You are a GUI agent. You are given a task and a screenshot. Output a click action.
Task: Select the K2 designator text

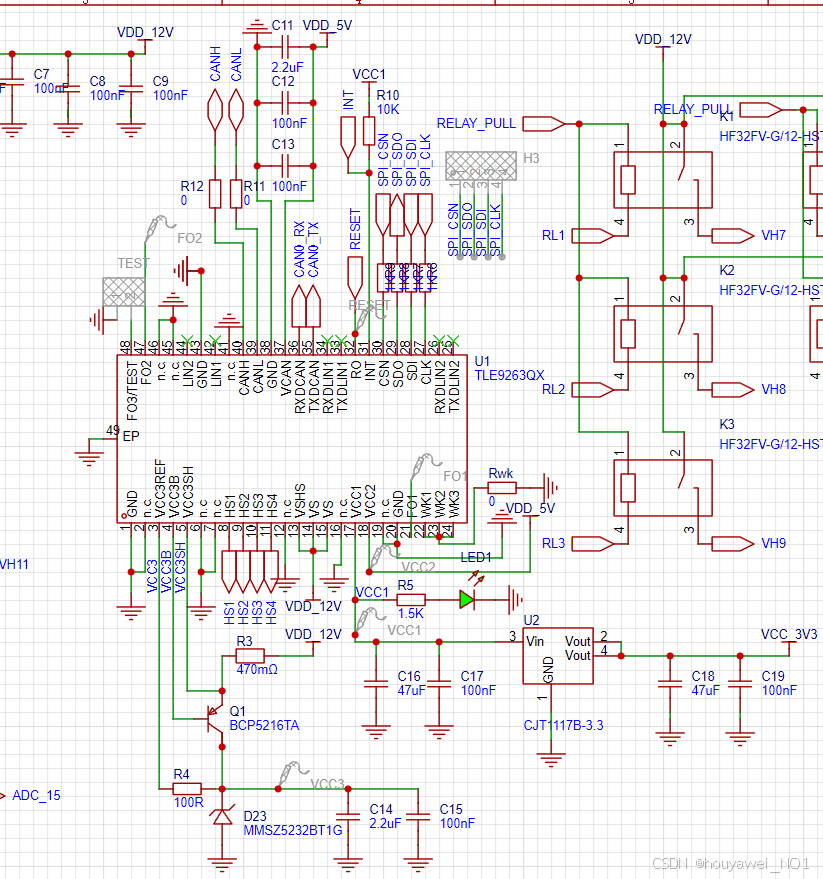pos(727,270)
